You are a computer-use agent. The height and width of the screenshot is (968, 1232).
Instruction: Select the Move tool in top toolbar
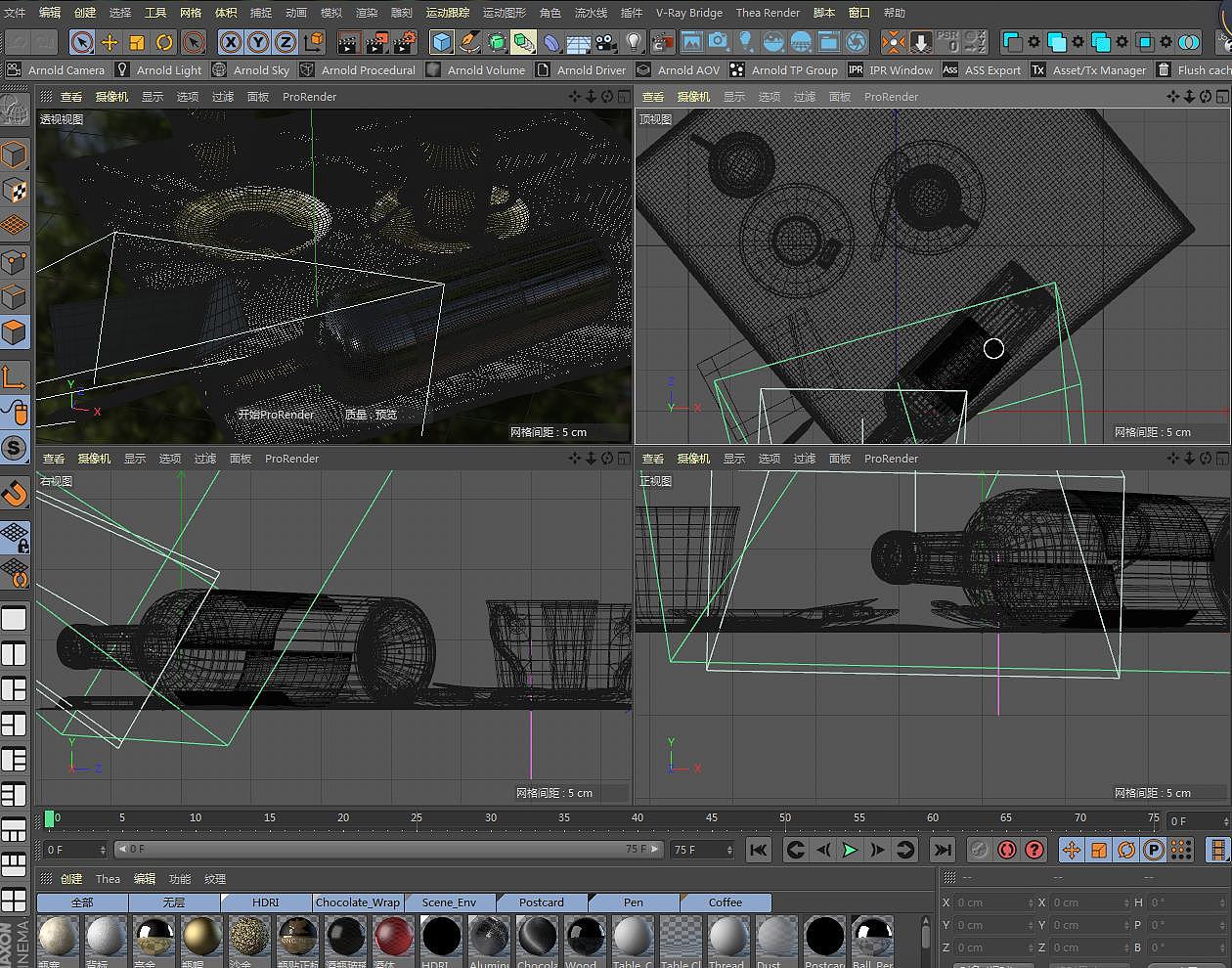[x=110, y=42]
